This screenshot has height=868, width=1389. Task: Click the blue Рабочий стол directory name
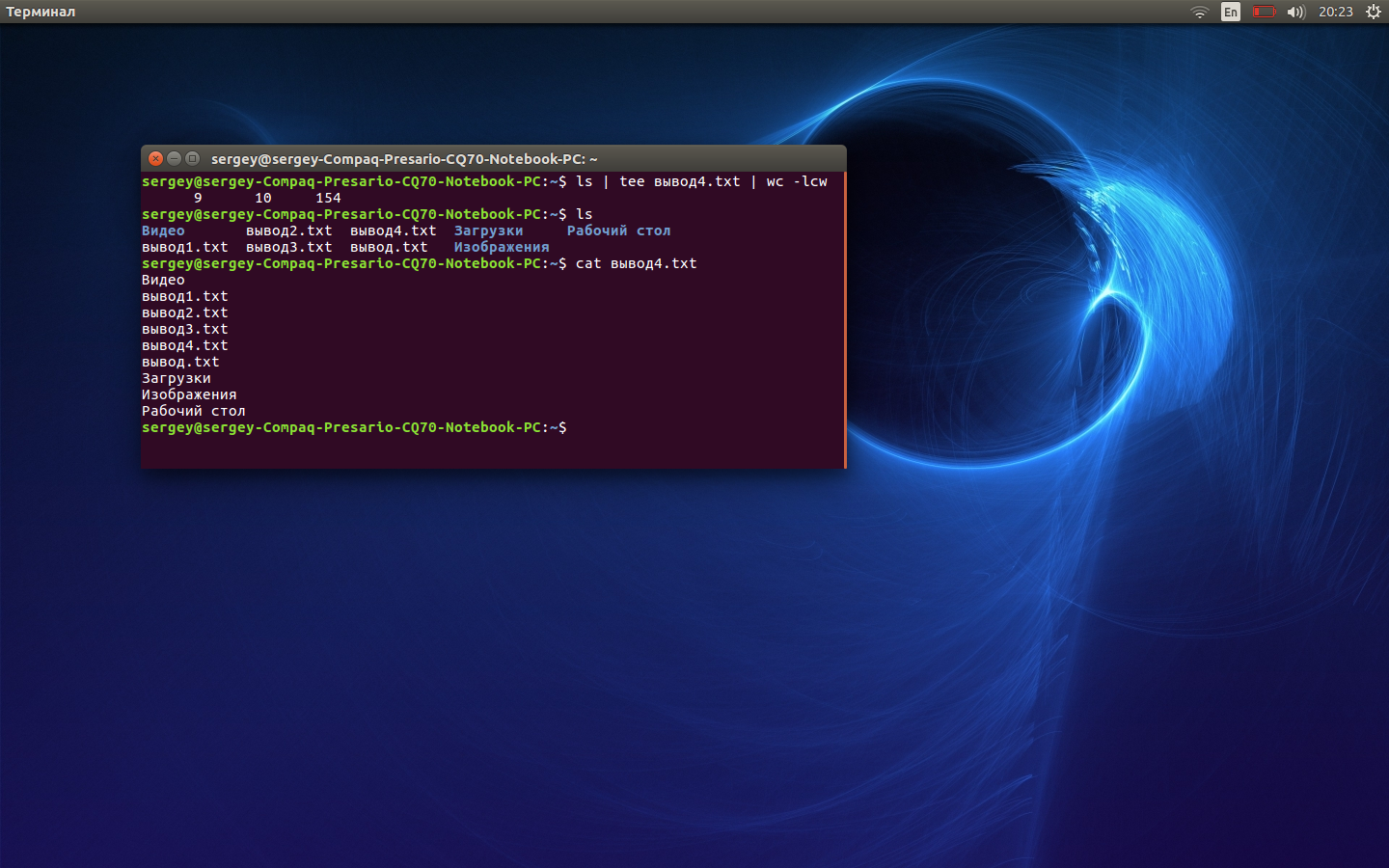[618, 231]
